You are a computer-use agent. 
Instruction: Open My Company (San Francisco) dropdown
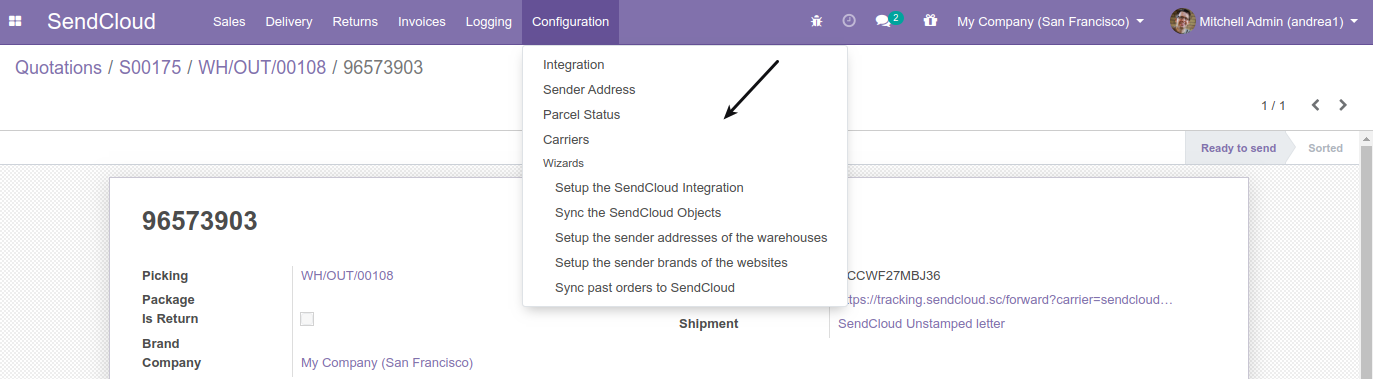click(1050, 21)
